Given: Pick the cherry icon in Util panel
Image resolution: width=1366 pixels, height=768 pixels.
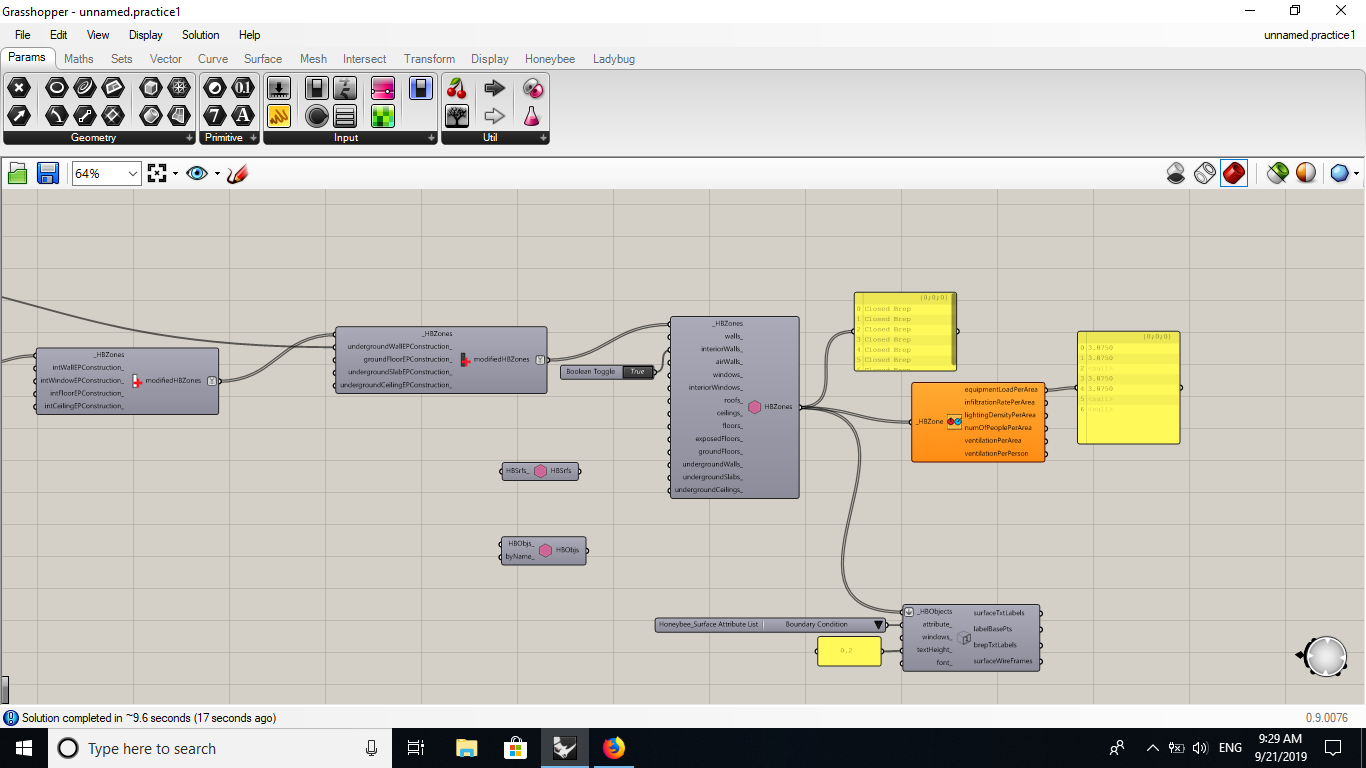Looking at the screenshot, I should (x=457, y=88).
